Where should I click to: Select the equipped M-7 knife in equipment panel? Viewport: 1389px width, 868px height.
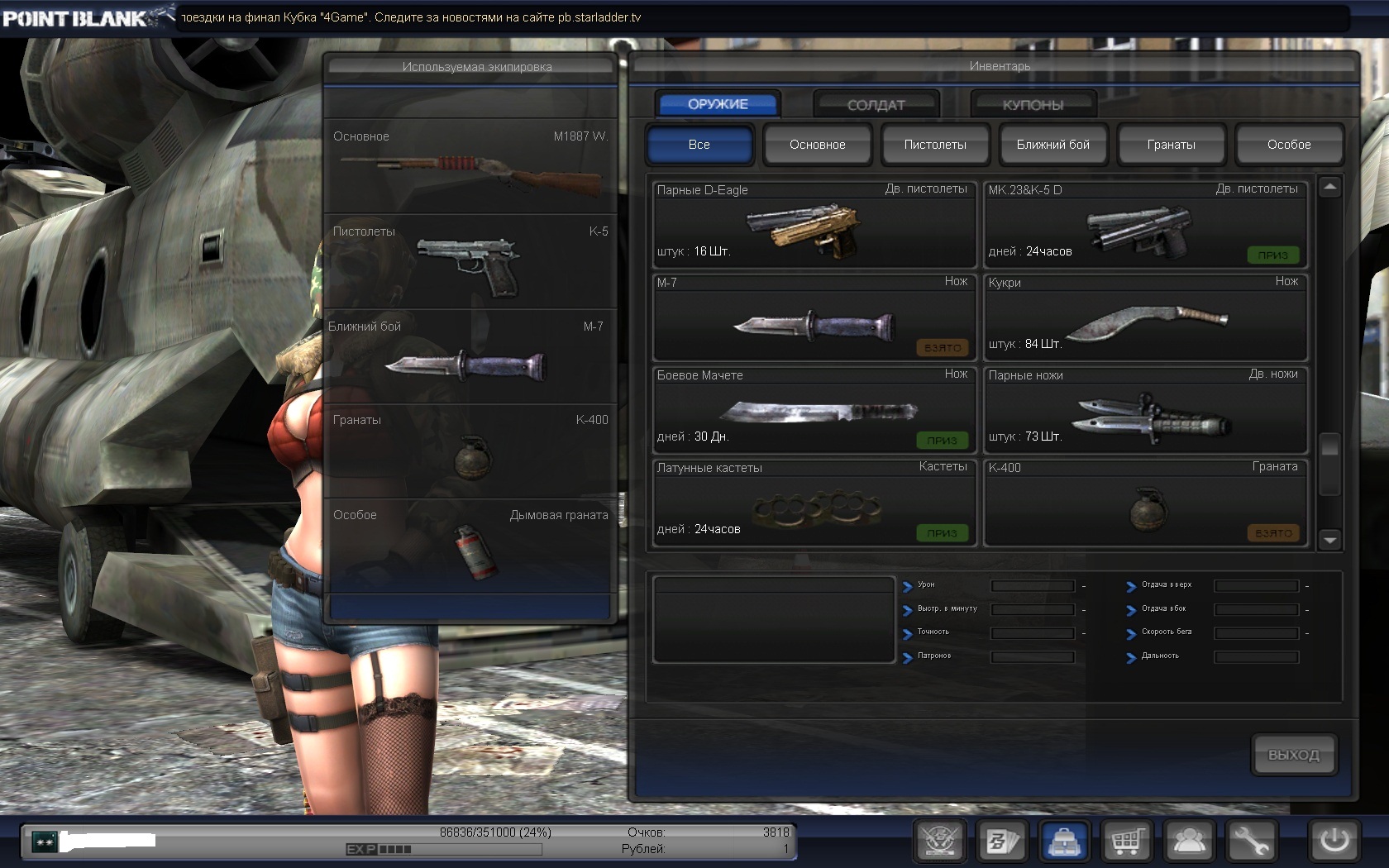(470, 357)
